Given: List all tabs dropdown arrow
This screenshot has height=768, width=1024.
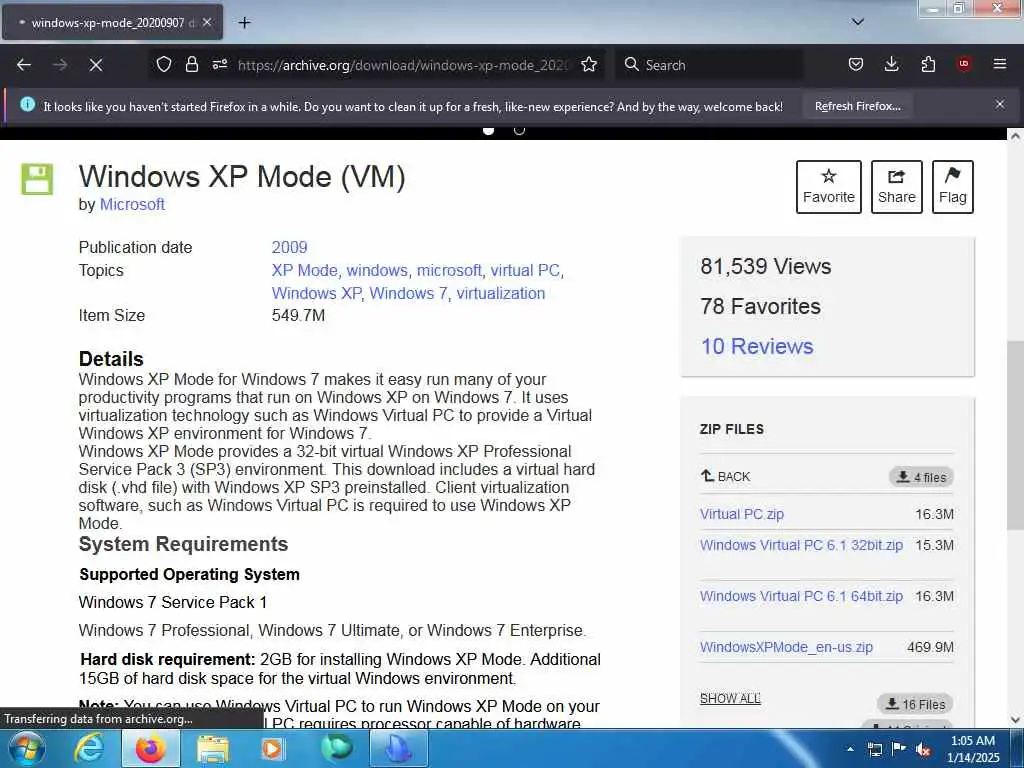Looking at the screenshot, I should [858, 22].
